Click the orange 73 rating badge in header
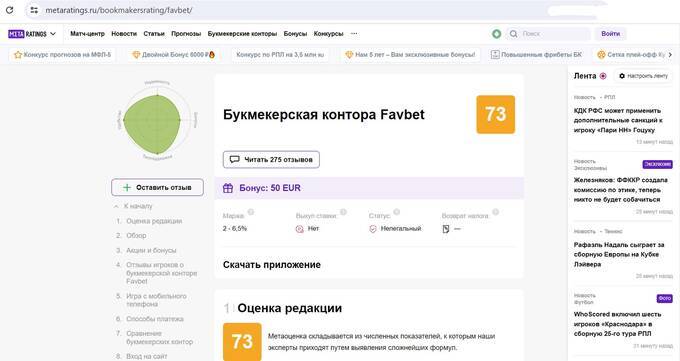Image resolution: width=680 pixels, height=361 pixels. pos(496,115)
